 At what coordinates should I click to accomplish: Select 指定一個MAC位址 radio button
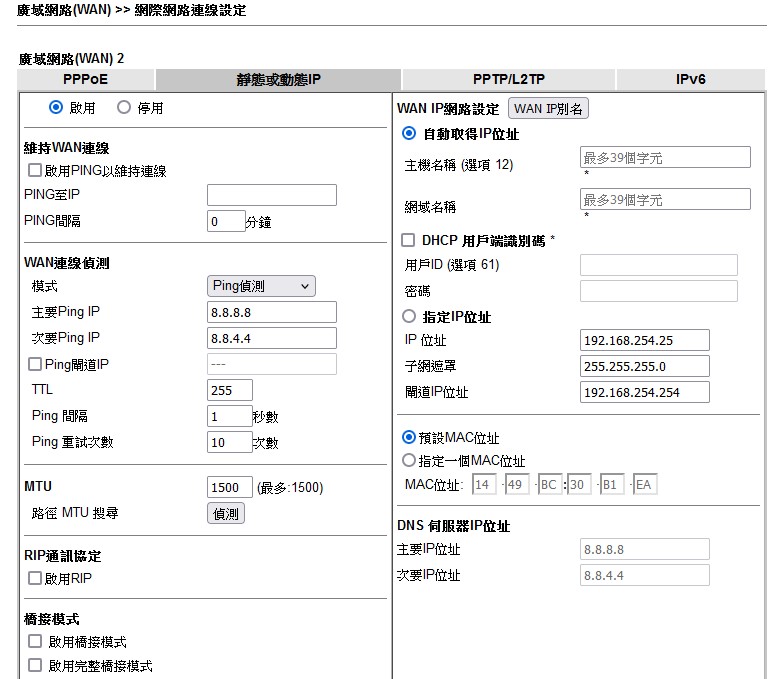[x=408, y=461]
